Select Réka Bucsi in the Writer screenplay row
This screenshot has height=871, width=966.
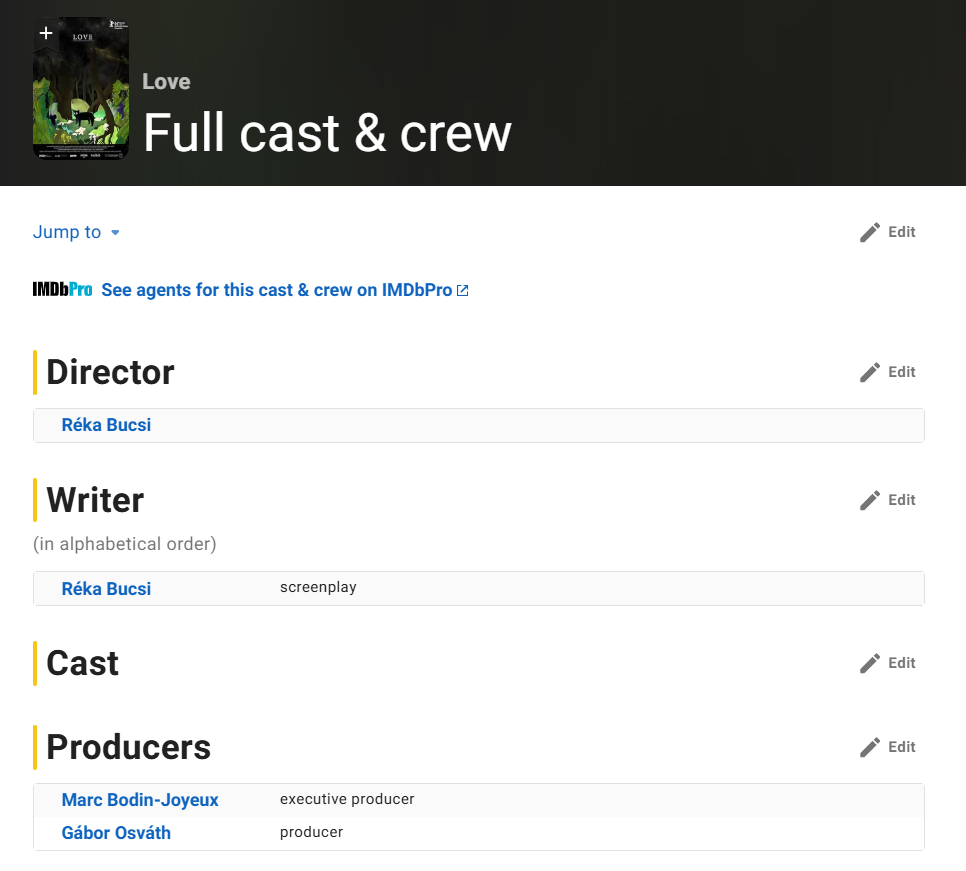tap(106, 588)
